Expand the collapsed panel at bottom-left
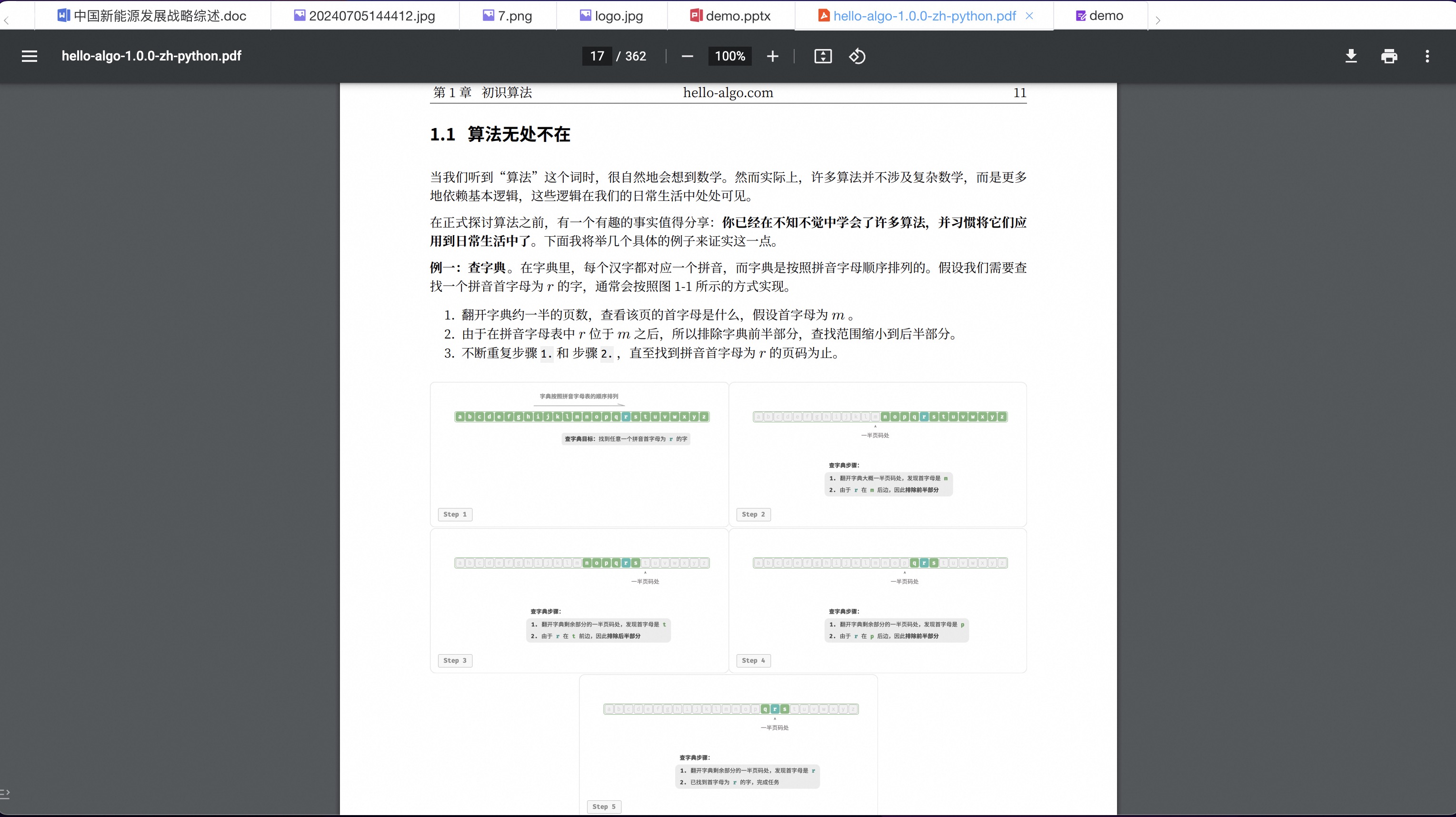 point(5,794)
